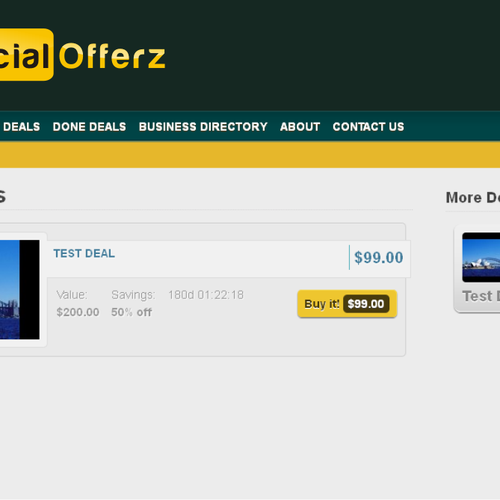Click the Savings 50% off label

click(133, 303)
